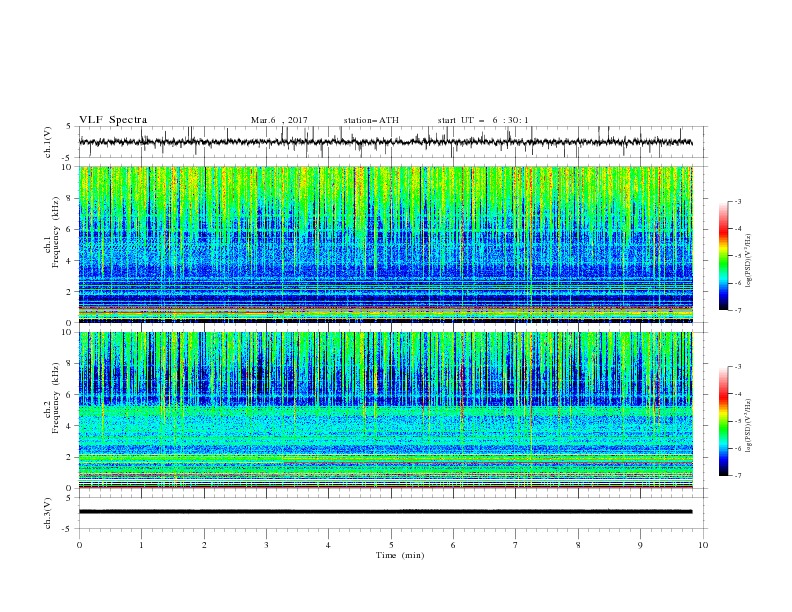Click inside the ch.2 spectrogram panel

(385, 410)
